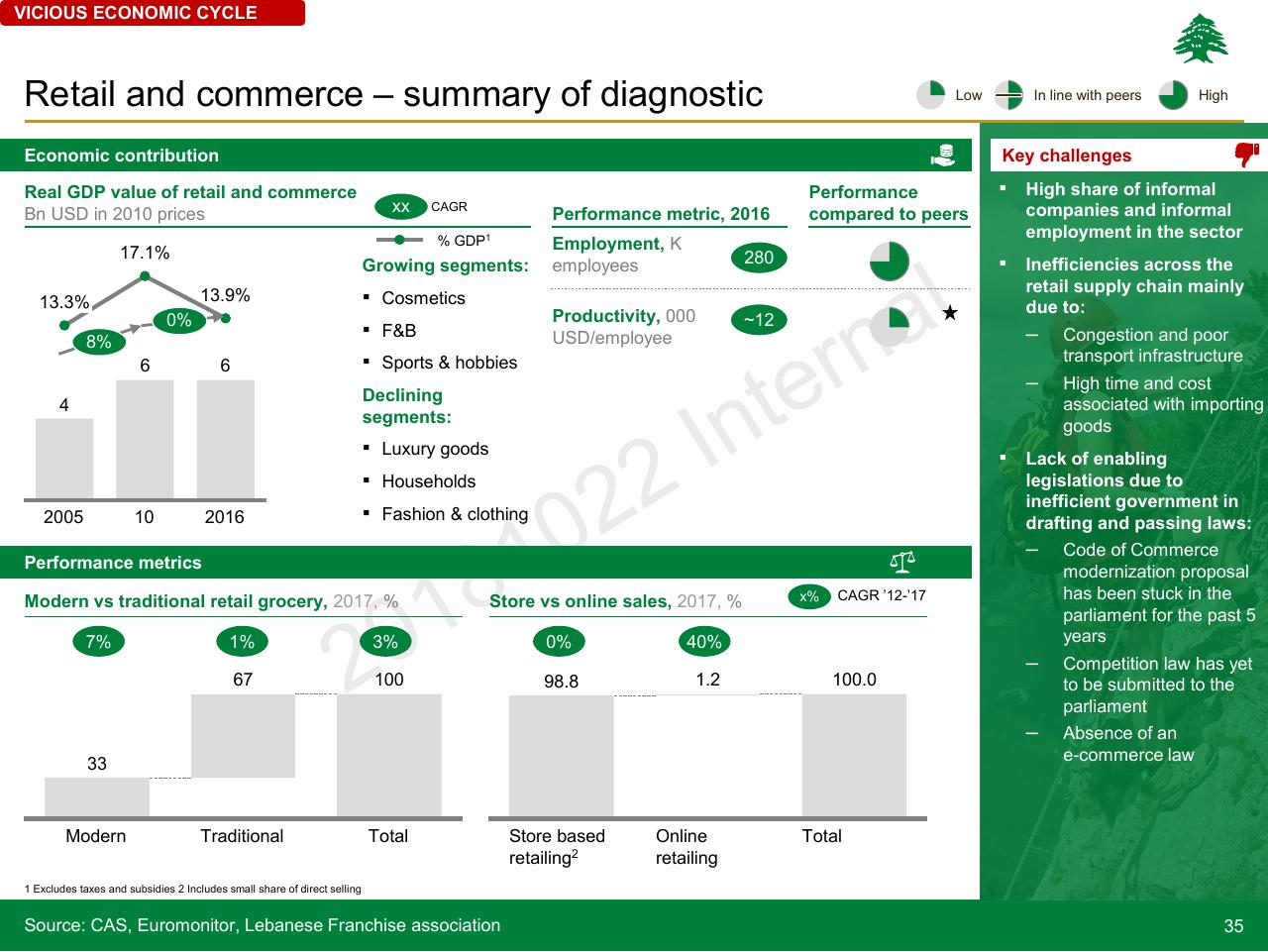Screen dimensions: 1268x952
Task: Click the black star beside Productivity
Action: point(950,313)
